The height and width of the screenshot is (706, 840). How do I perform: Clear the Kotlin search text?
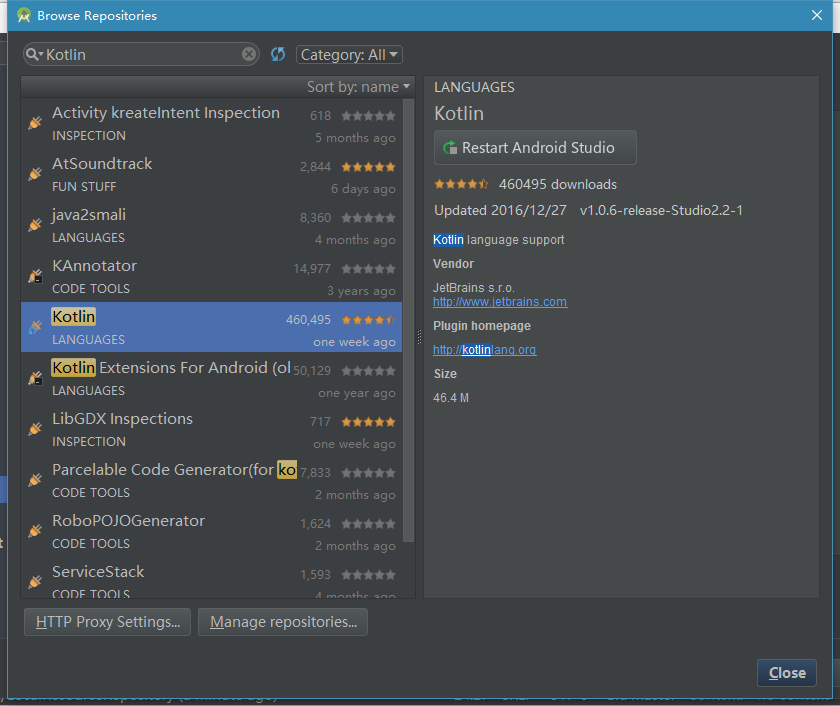coord(249,54)
